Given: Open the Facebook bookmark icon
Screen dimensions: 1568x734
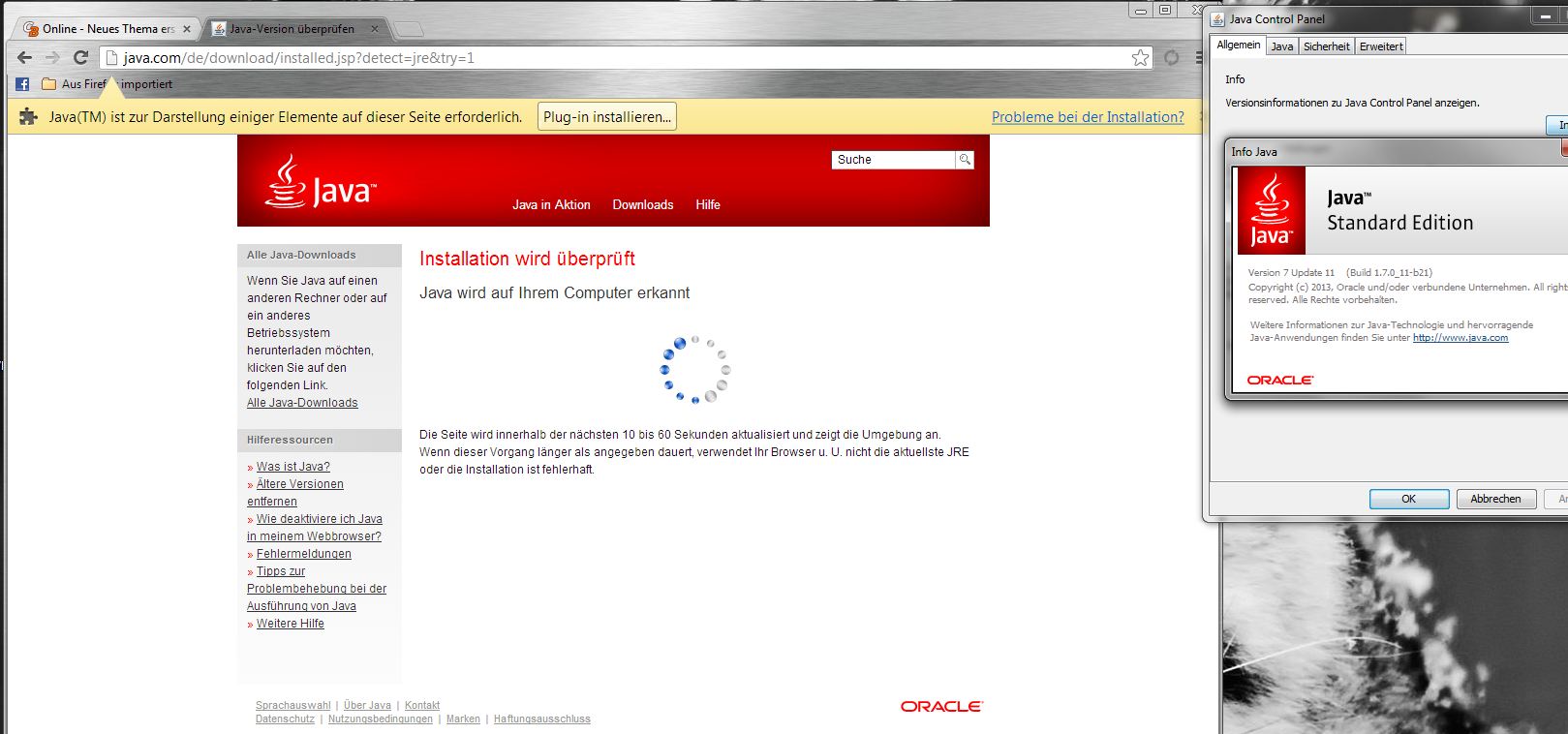Looking at the screenshot, I should point(22,84).
